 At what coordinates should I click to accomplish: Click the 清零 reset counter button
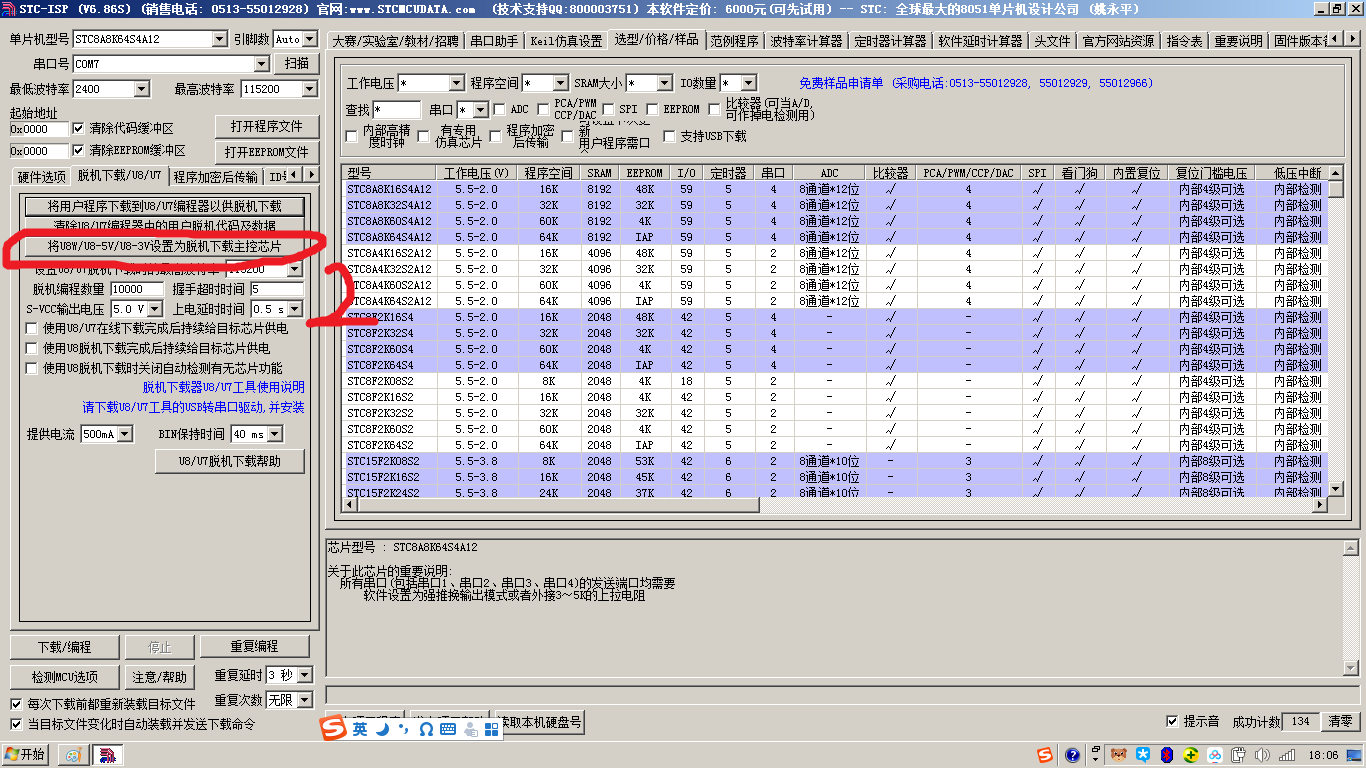point(1340,722)
